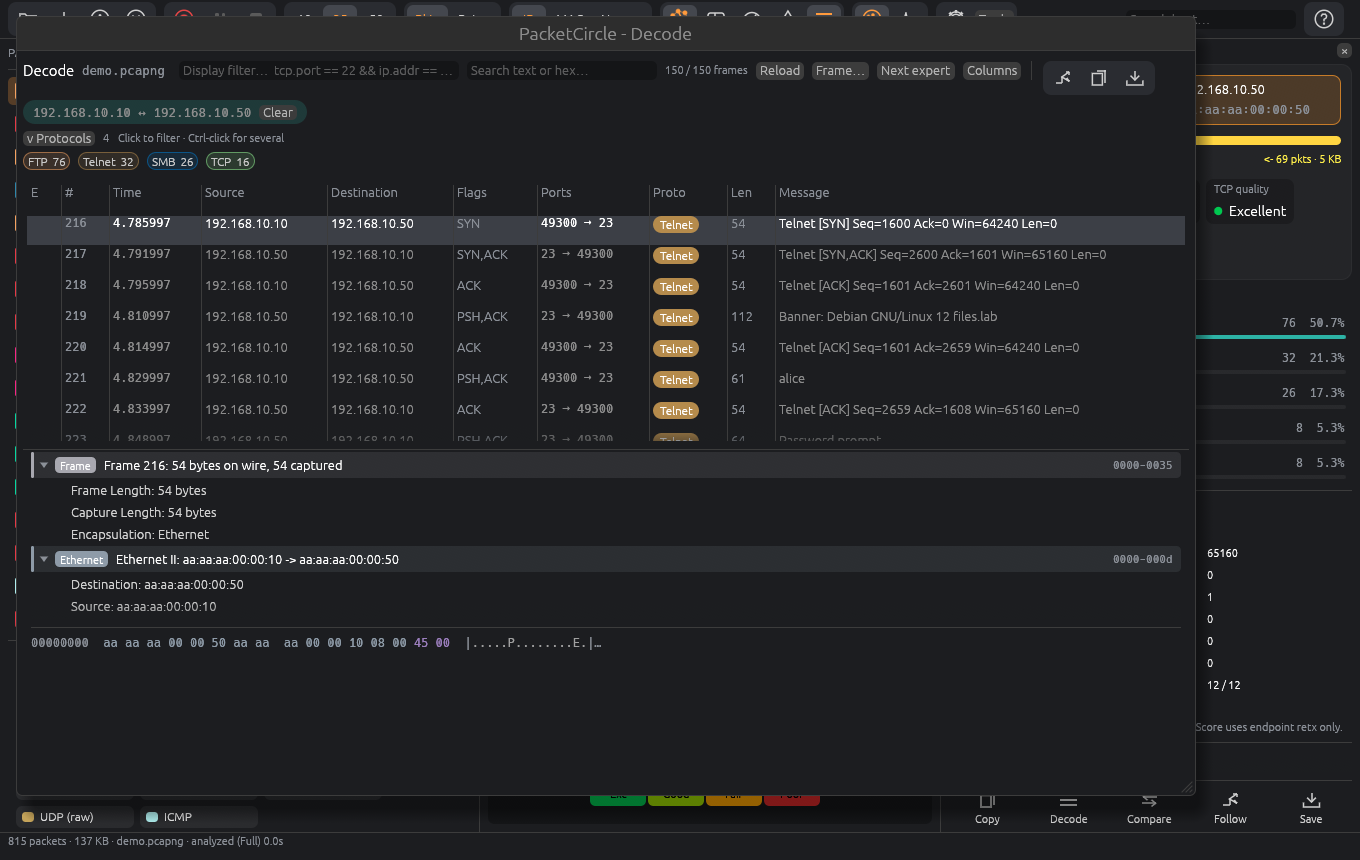
Task: Select packet row 219 with Debian banner
Action: pos(606,317)
